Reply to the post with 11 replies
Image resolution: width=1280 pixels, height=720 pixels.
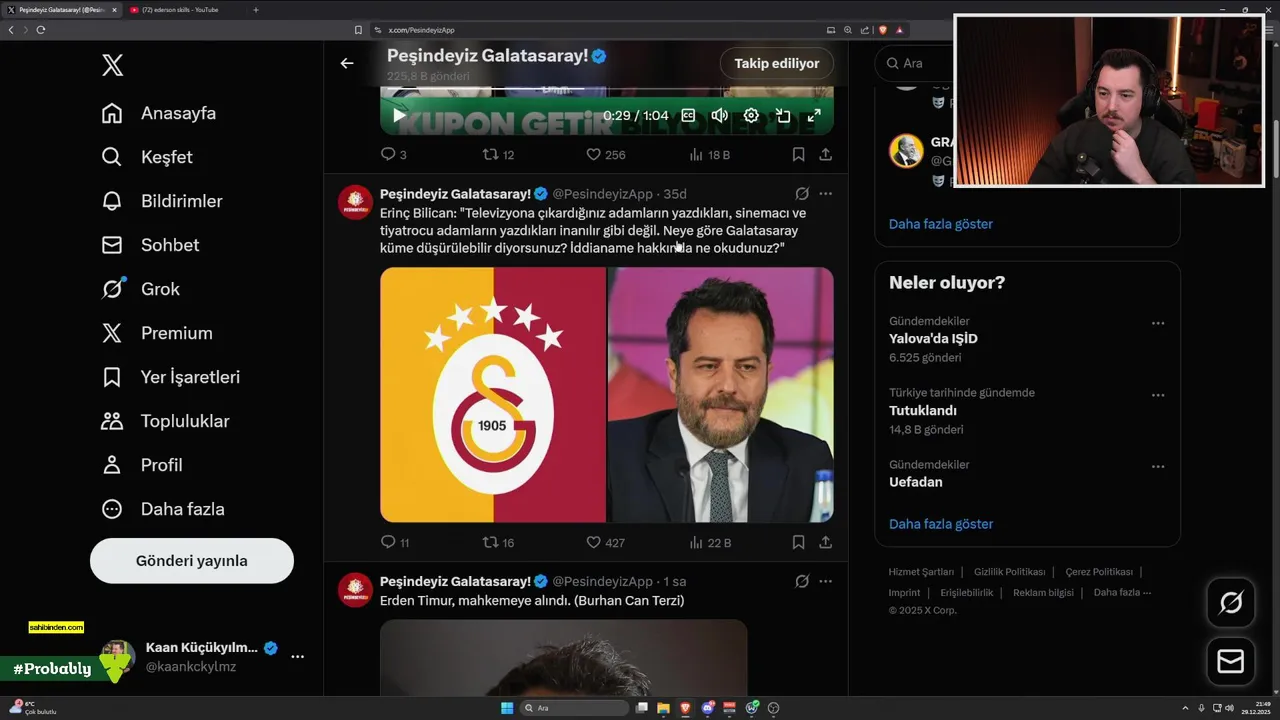395,543
